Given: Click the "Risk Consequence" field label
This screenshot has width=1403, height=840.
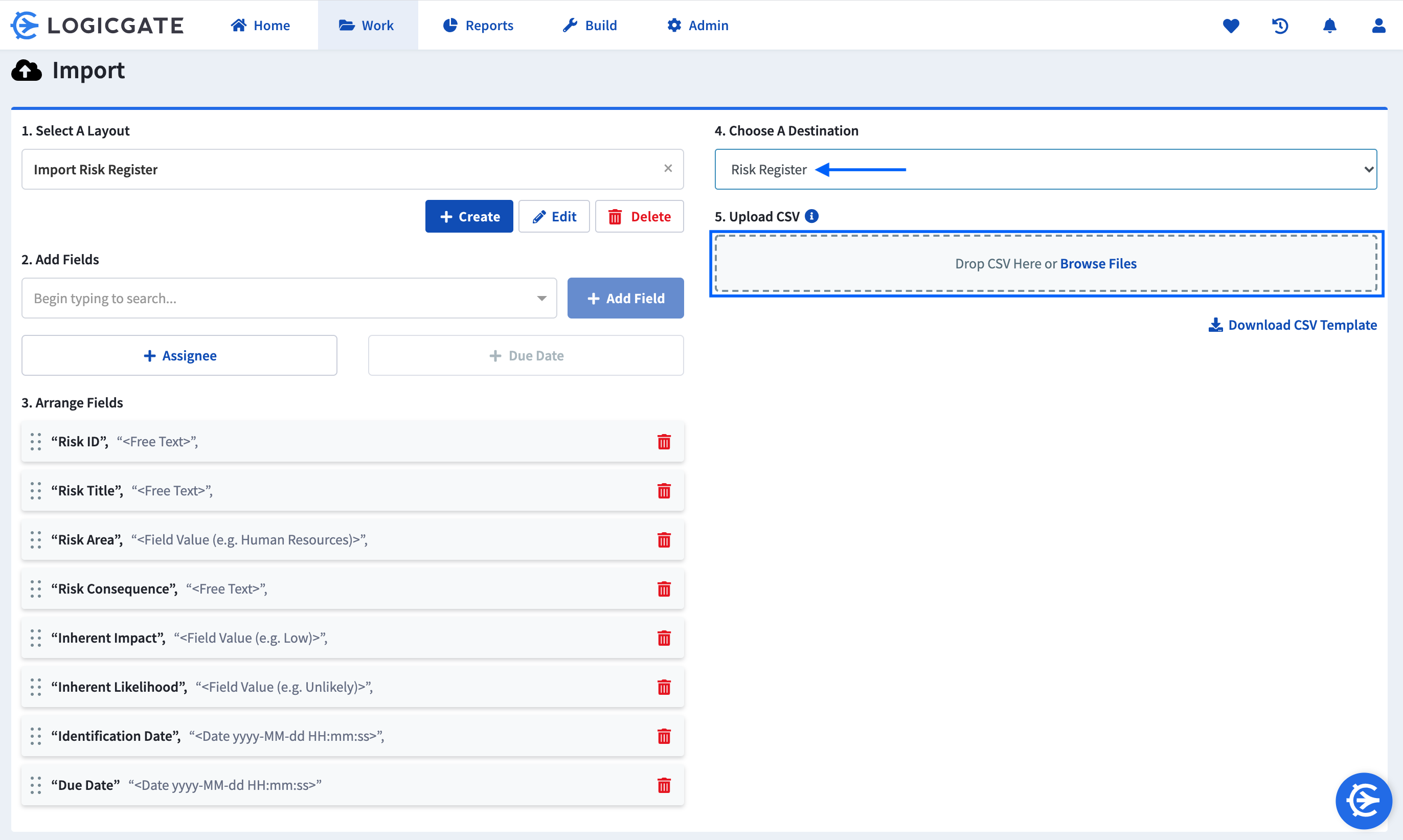Looking at the screenshot, I should tap(114, 589).
